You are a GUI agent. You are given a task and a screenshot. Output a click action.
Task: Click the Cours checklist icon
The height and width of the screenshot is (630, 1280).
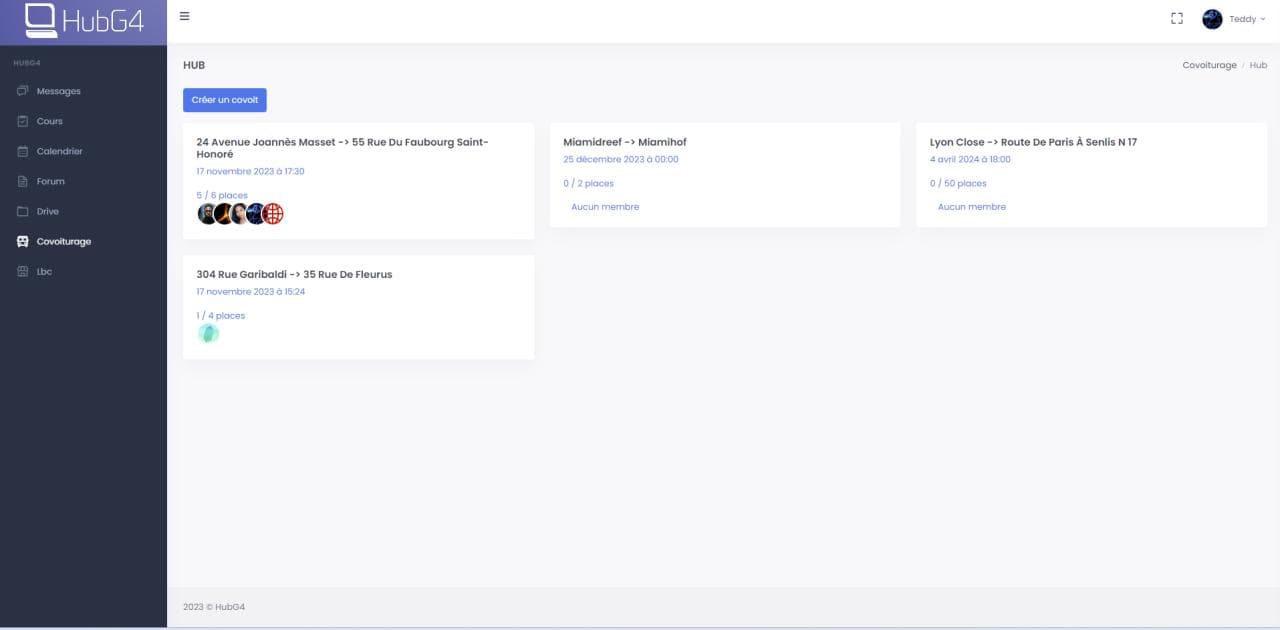point(23,121)
